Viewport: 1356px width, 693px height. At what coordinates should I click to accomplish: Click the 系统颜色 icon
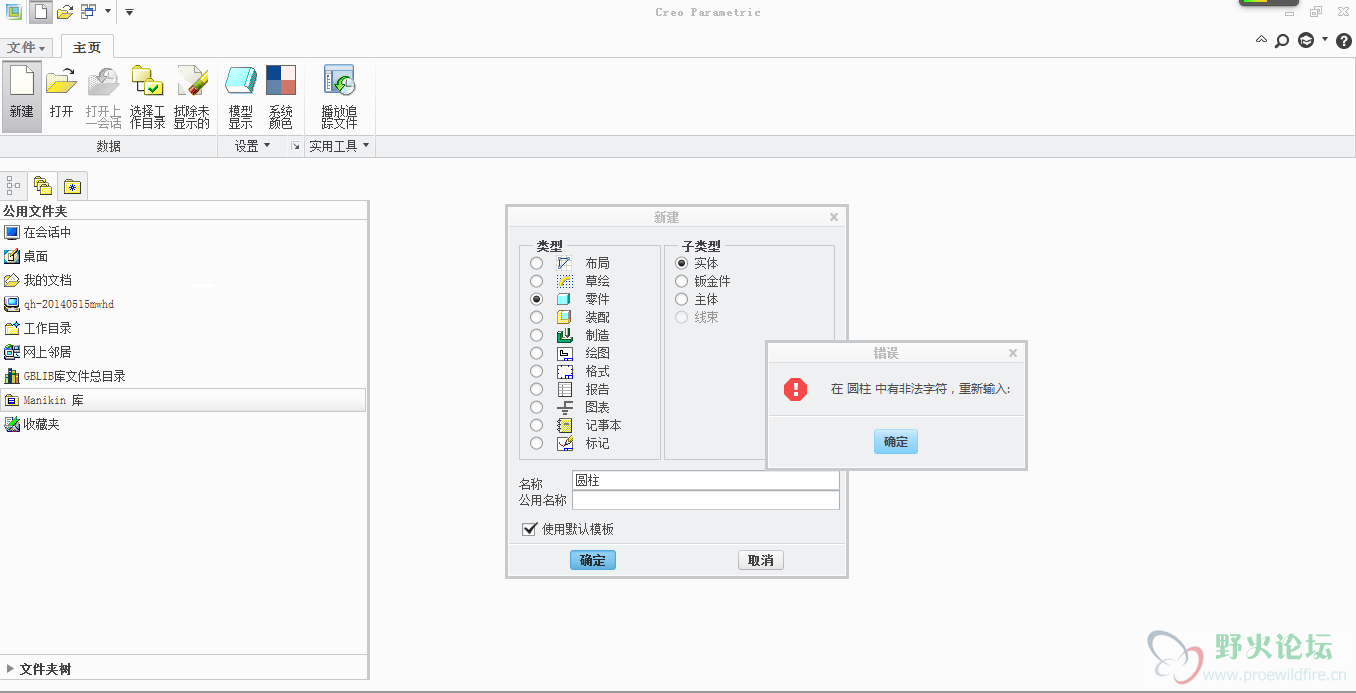click(281, 96)
